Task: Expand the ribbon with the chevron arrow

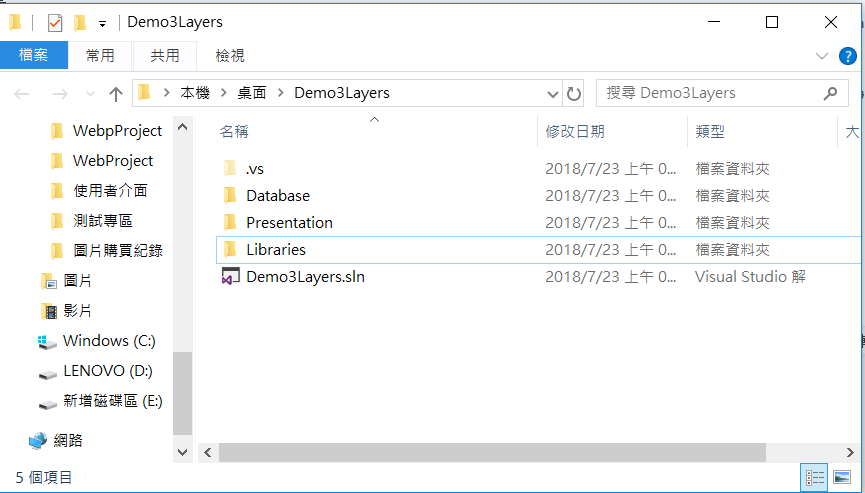Action: coord(822,56)
